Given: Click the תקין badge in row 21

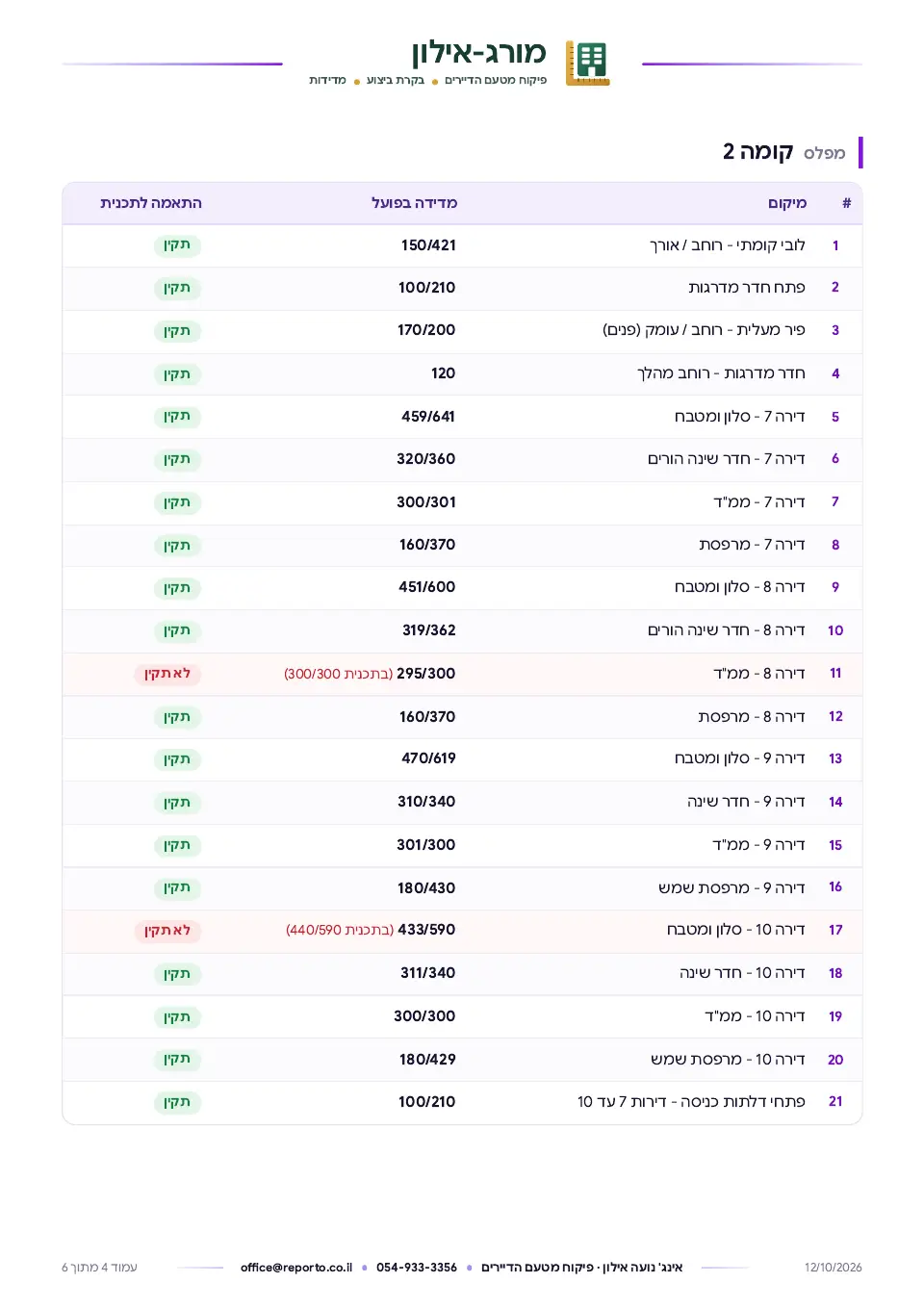Looking at the screenshot, I should (177, 1102).
